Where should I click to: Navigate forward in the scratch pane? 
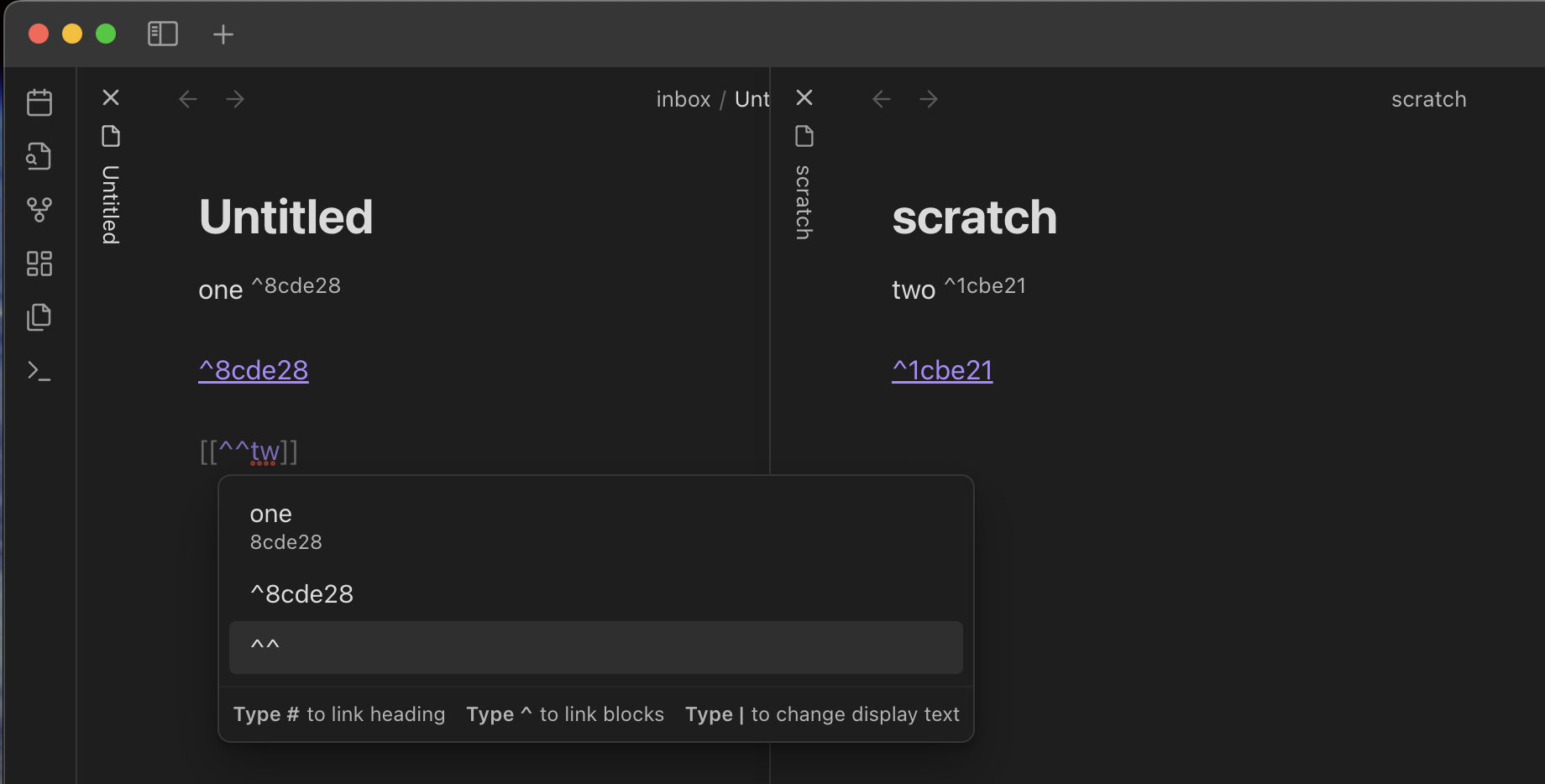pos(929,99)
